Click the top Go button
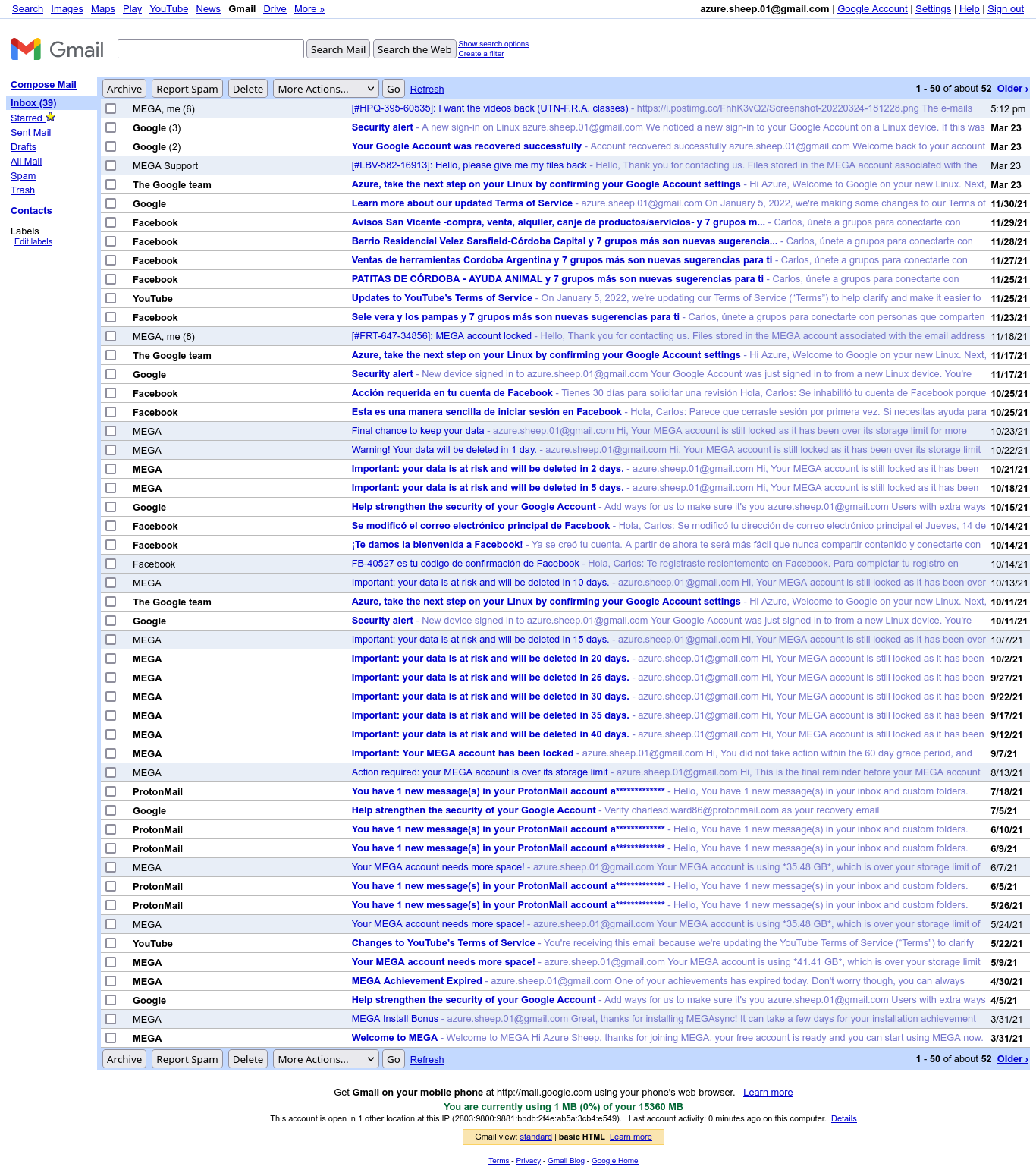The width and height of the screenshot is (1036, 1173). 394,89
